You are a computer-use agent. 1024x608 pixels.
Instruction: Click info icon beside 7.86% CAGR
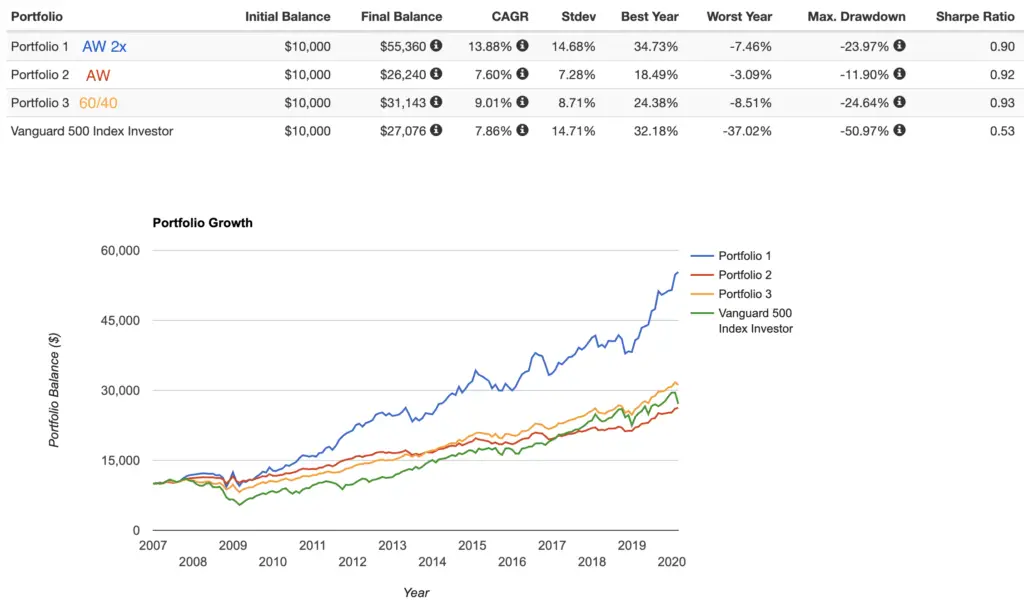click(522, 130)
